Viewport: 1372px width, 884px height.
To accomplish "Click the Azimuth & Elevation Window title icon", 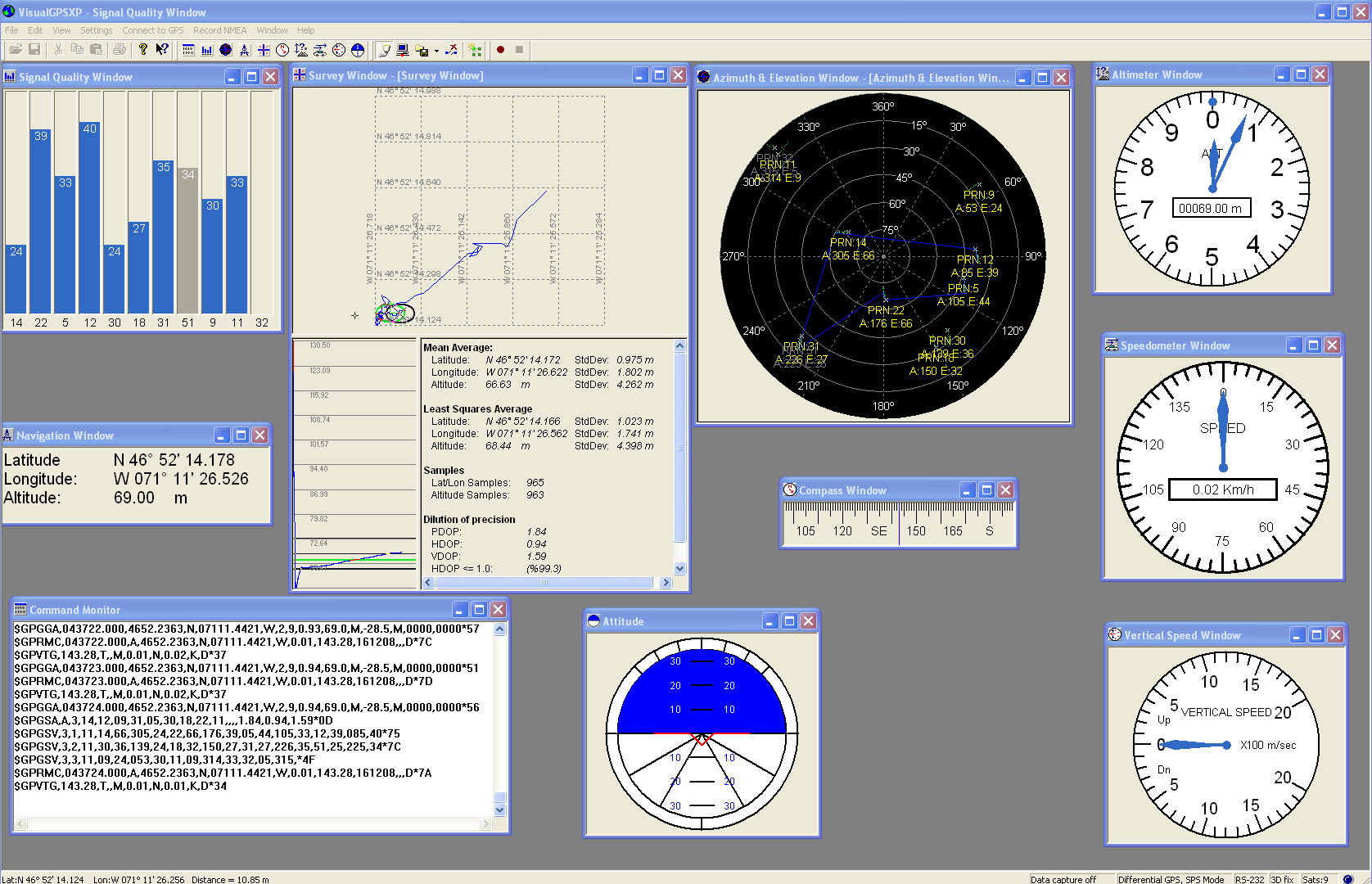I will click(703, 78).
